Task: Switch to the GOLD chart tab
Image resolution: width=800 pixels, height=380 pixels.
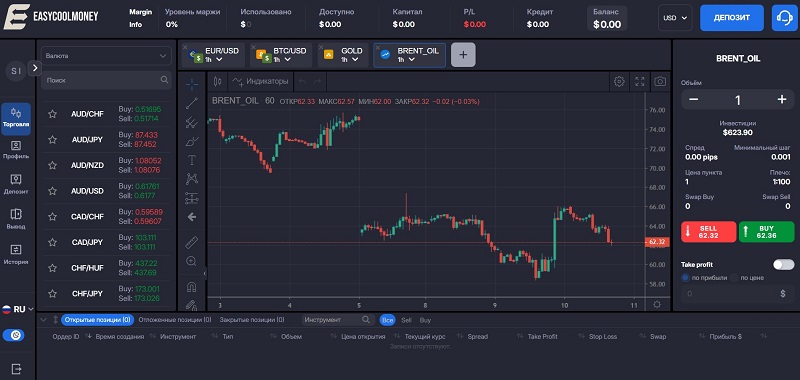Action: click(343, 55)
